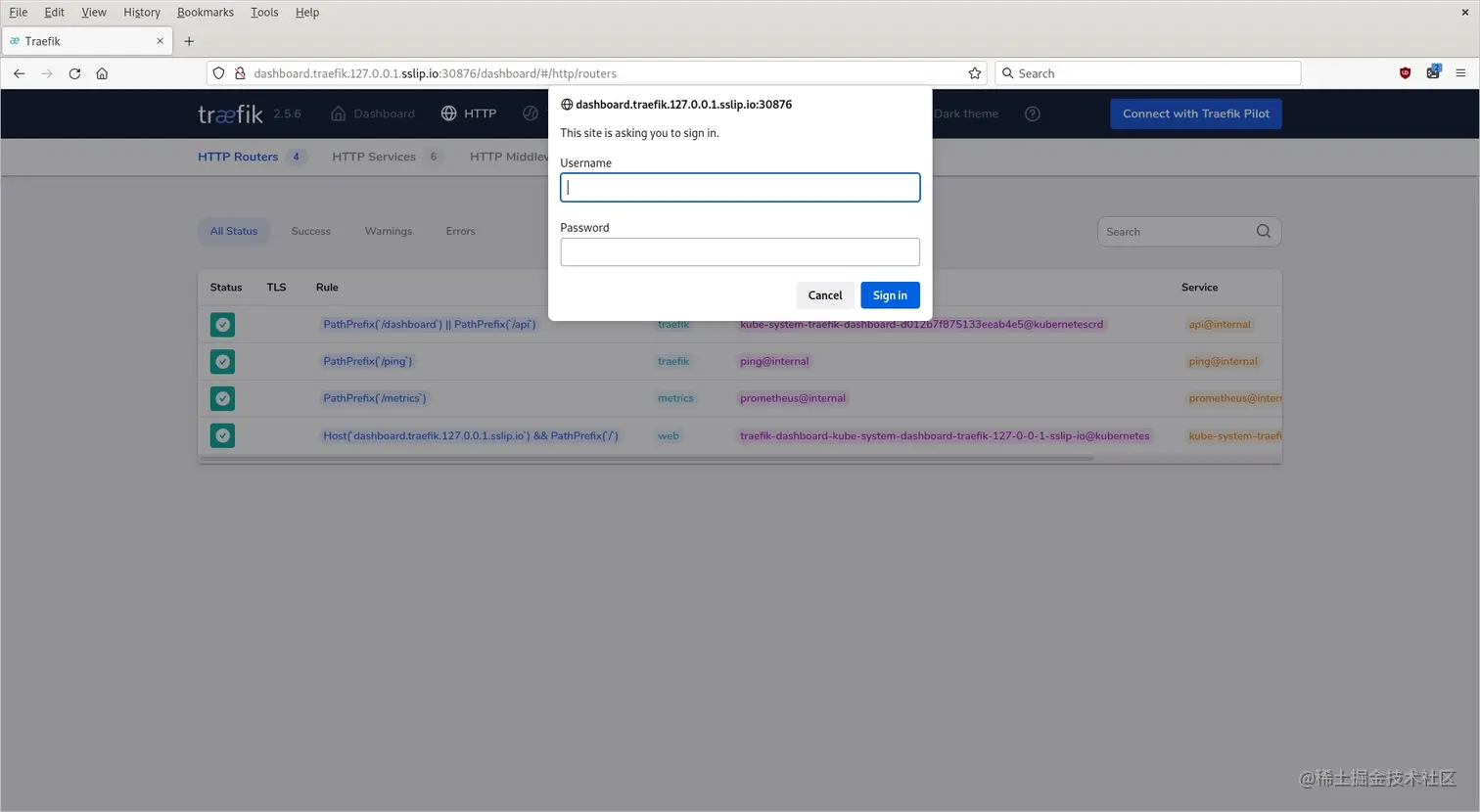This screenshot has width=1480, height=812.
Task: Focus the Password field
Action: [740, 252]
